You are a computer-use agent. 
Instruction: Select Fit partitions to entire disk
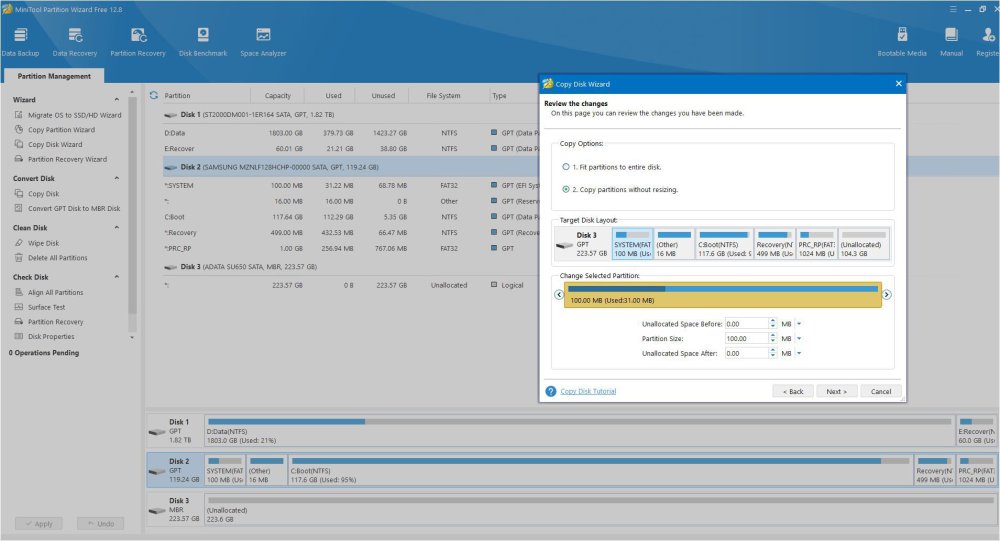click(565, 167)
